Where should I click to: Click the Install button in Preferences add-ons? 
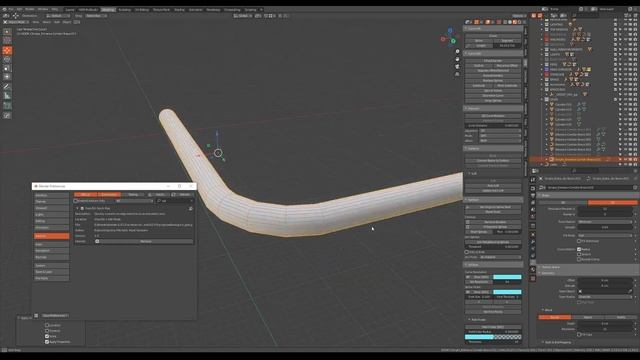coord(158,195)
